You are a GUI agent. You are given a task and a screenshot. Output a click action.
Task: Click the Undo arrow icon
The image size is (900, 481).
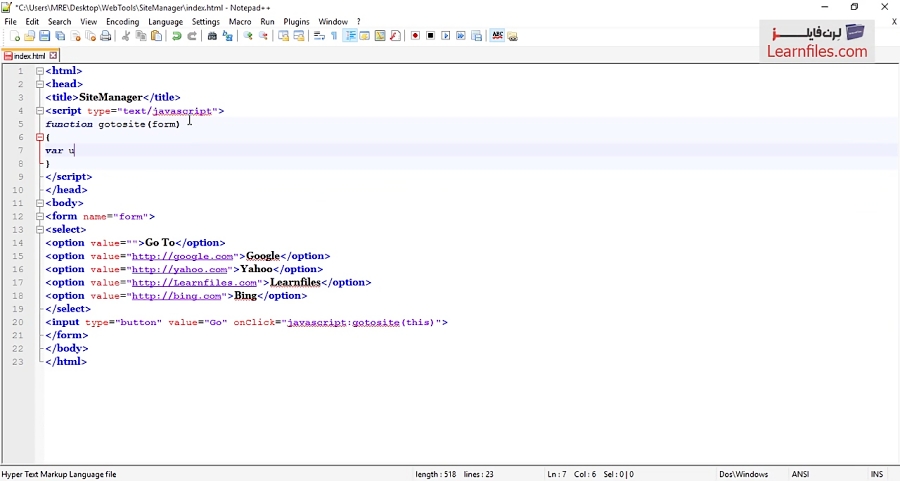[x=177, y=36]
